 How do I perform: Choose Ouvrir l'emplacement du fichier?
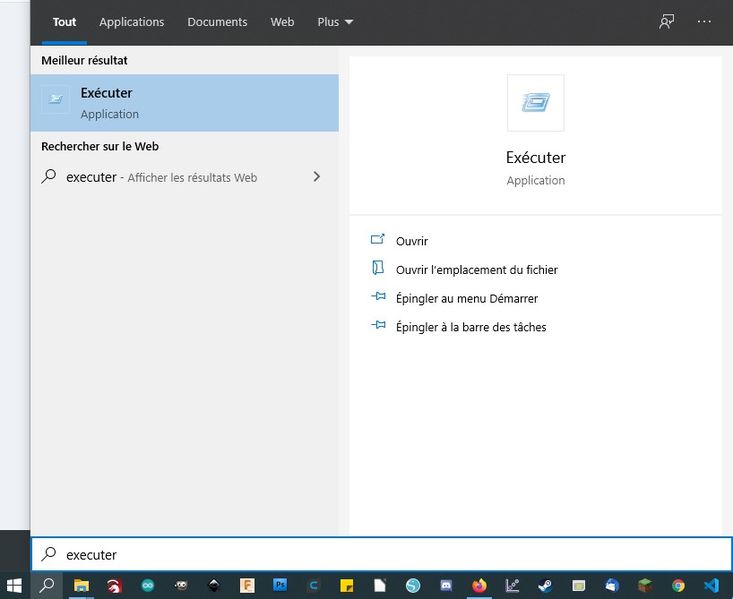click(x=476, y=270)
